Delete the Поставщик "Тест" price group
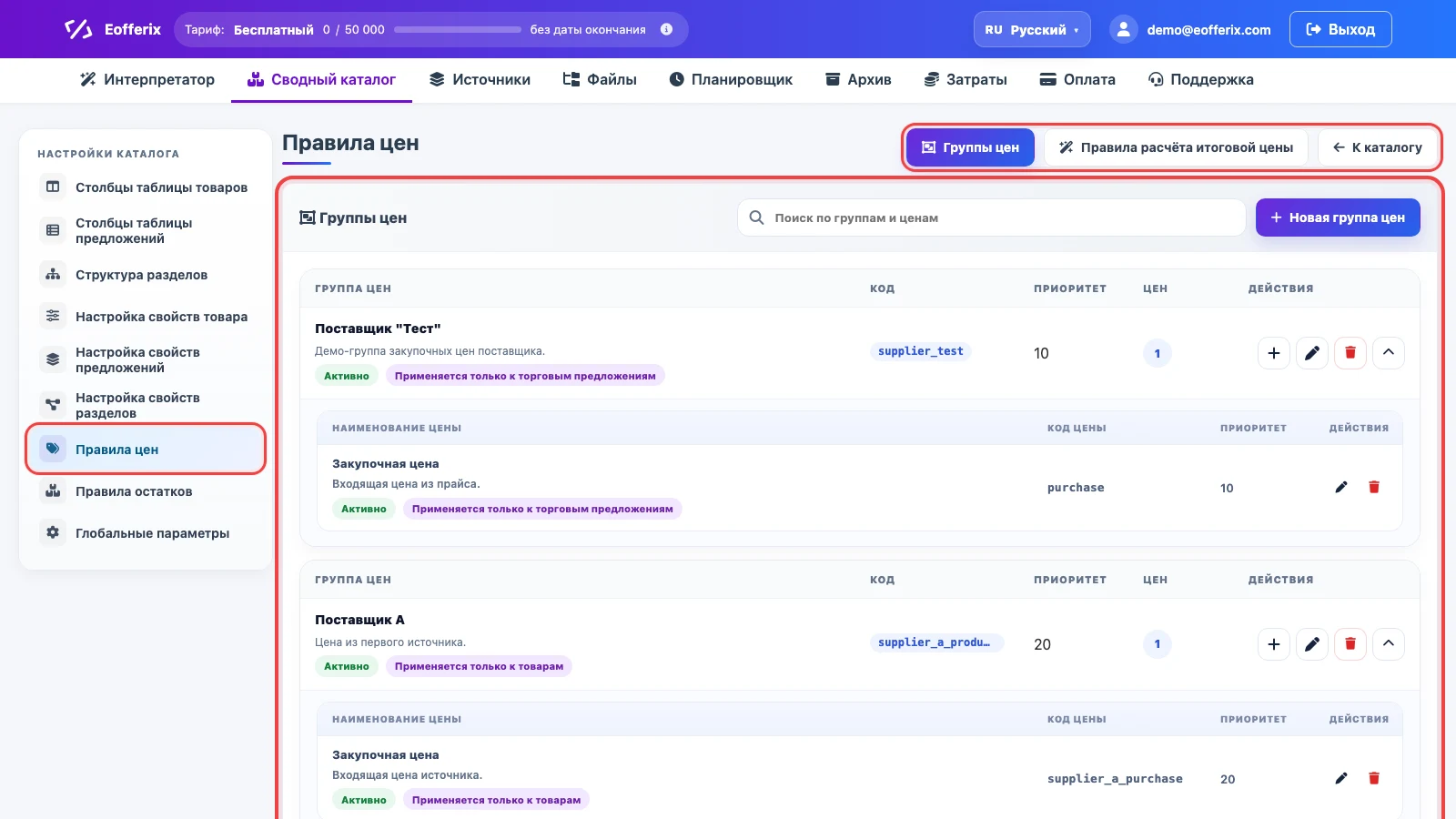Image resolution: width=1456 pixels, height=819 pixels. pos(1350,353)
